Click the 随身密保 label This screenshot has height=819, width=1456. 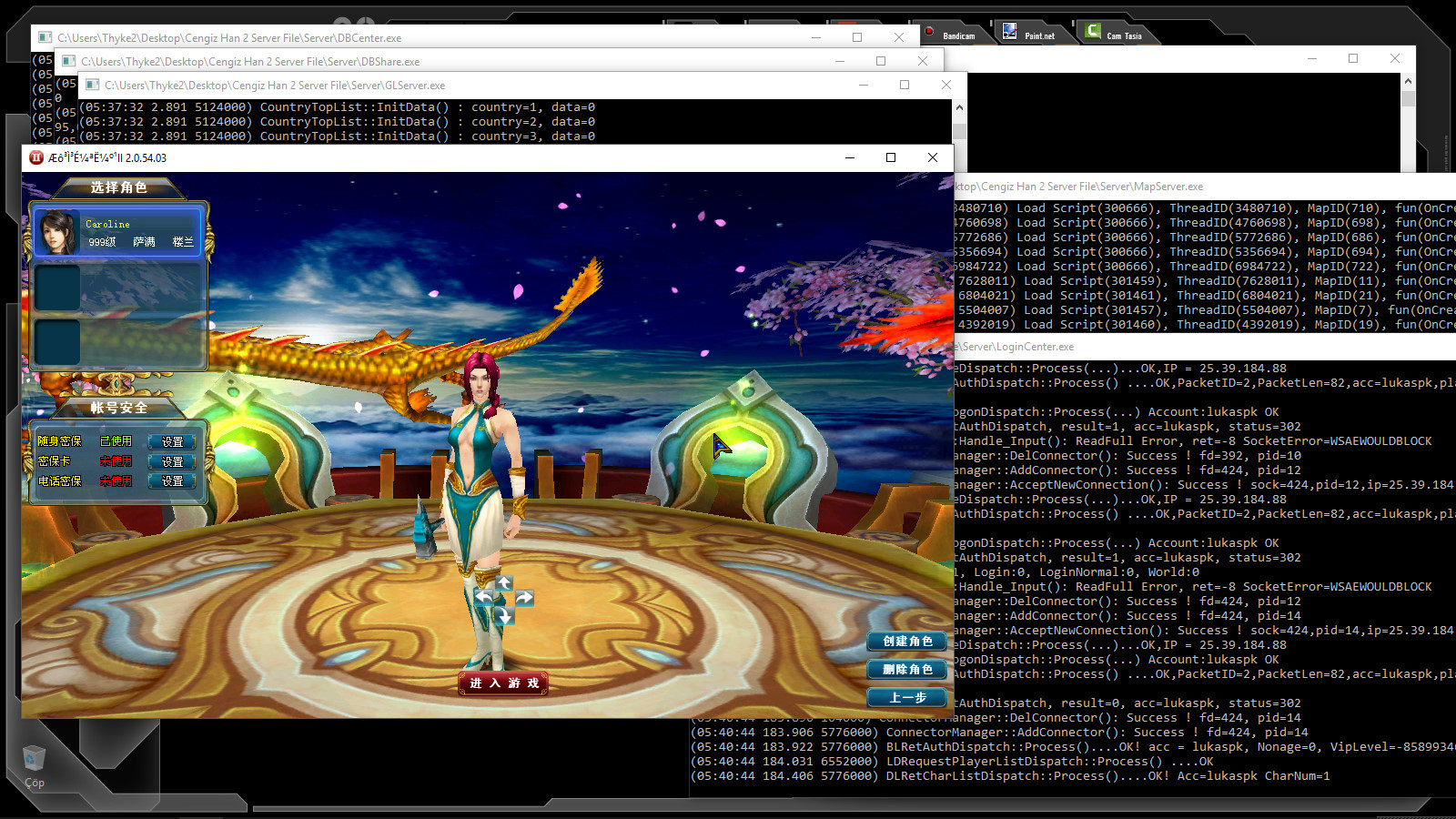(x=60, y=441)
